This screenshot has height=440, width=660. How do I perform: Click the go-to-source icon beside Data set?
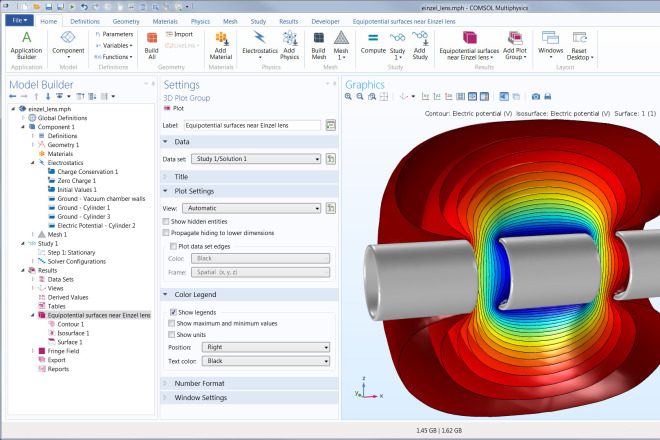tap(331, 159)
